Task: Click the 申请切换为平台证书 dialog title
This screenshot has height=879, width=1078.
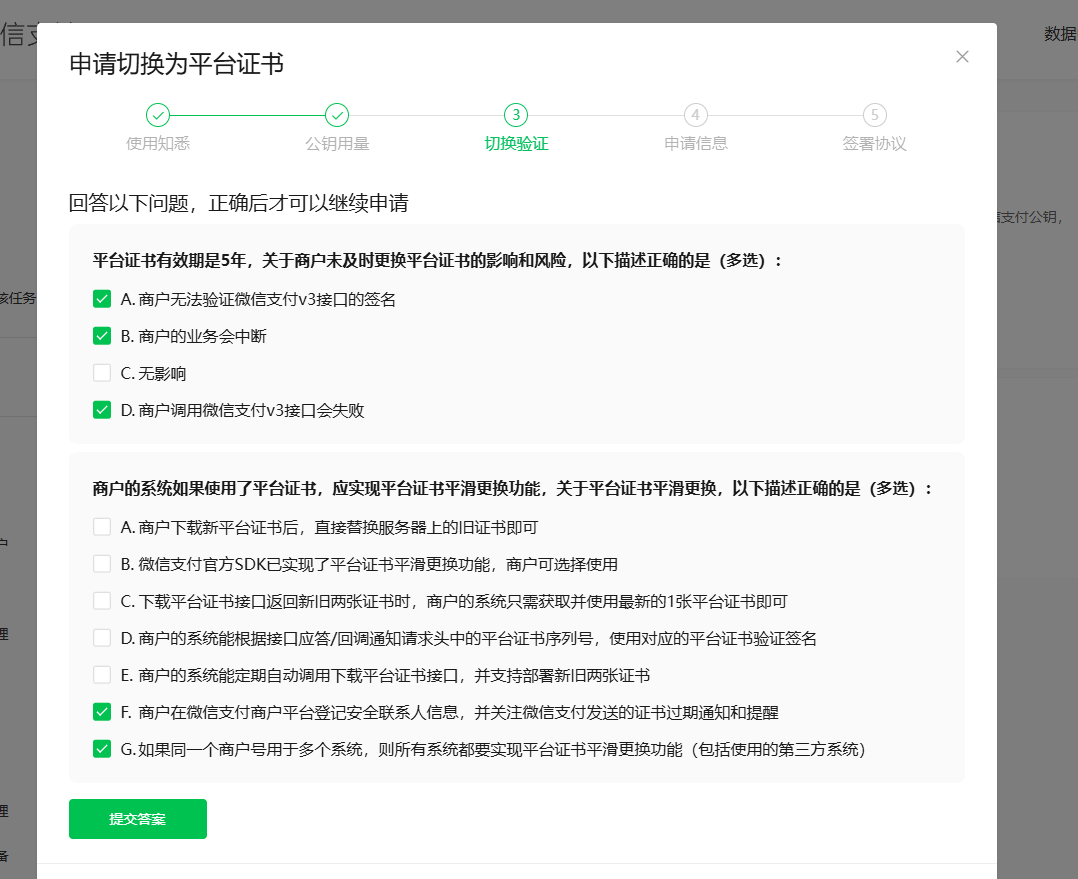Action: point(177,64)
